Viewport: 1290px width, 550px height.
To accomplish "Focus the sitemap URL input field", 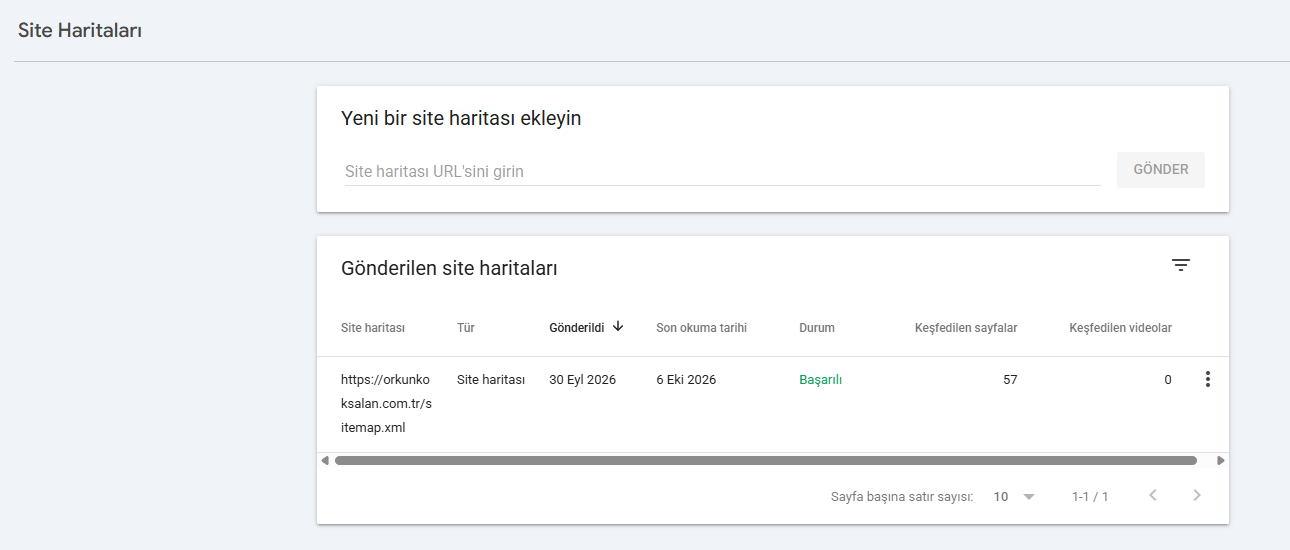I will [722, 171].
